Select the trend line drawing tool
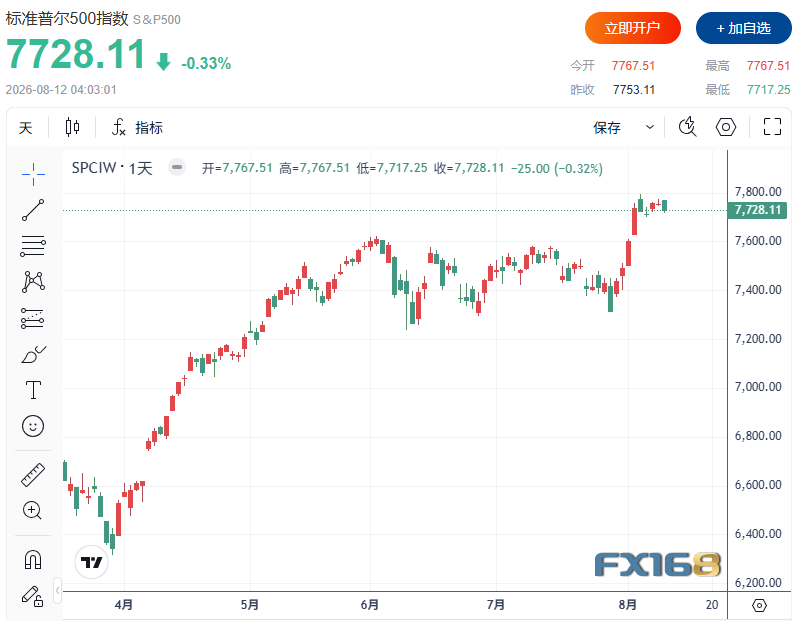 coord(33,210)
